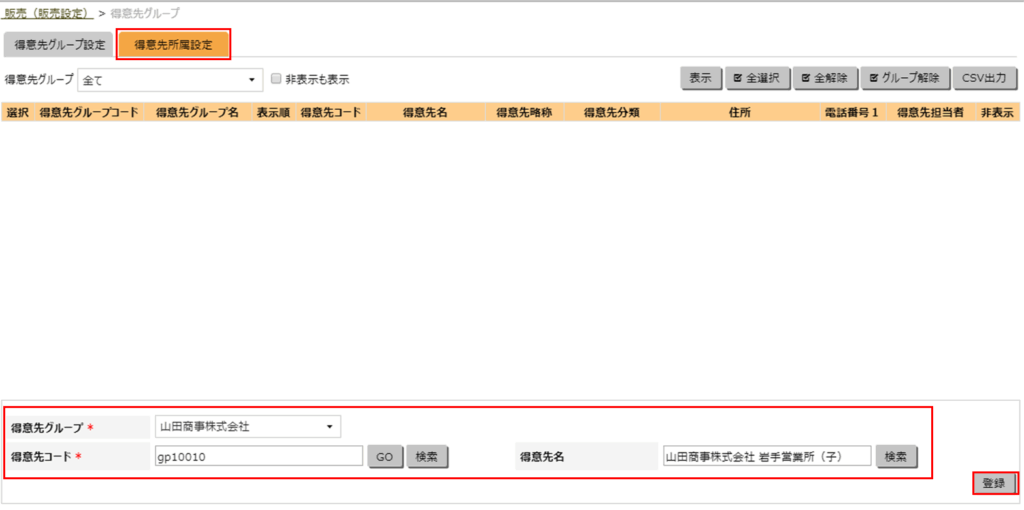The width and height of the screenshot is (1024, 510).
Task: Open the 山田商事株式会社 group dropdown
Action: [247, 427]
